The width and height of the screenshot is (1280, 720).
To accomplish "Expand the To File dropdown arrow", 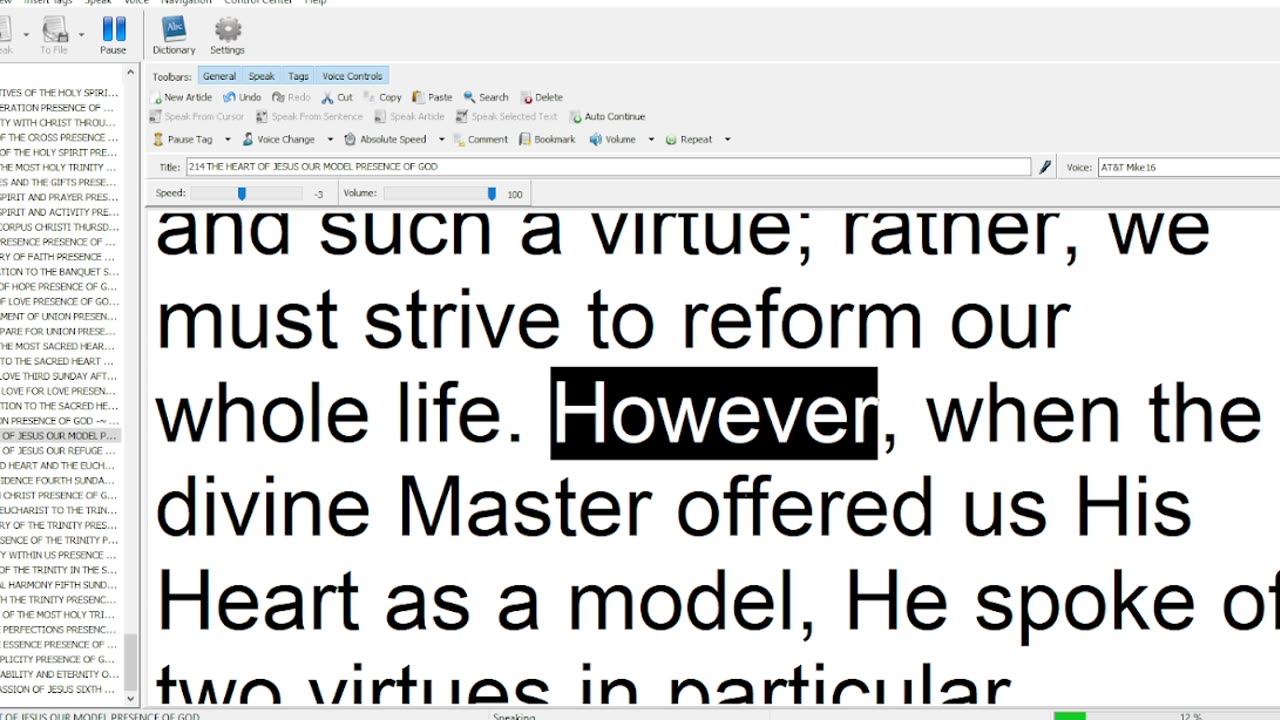I will 81,35.
